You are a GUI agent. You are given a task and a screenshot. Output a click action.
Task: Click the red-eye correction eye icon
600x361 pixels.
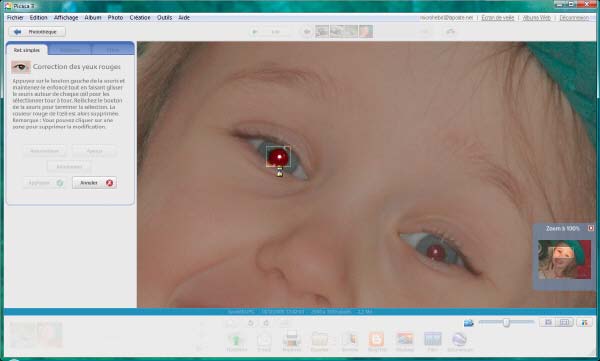(20, 67)
